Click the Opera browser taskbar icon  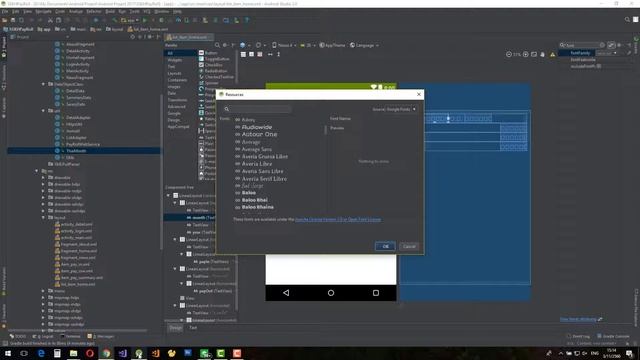pos(90,353)
